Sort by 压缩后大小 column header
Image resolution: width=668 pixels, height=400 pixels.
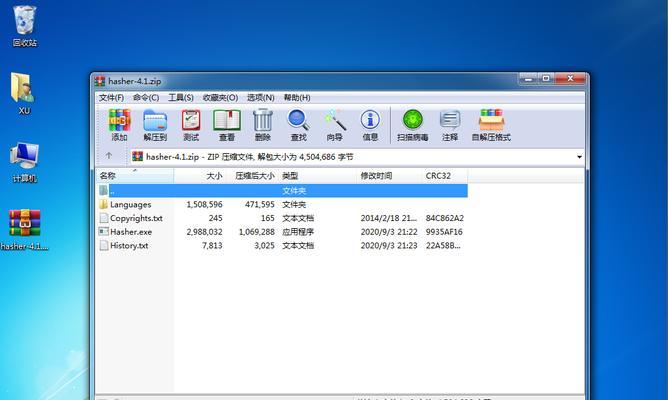click(x=252, y=176)
